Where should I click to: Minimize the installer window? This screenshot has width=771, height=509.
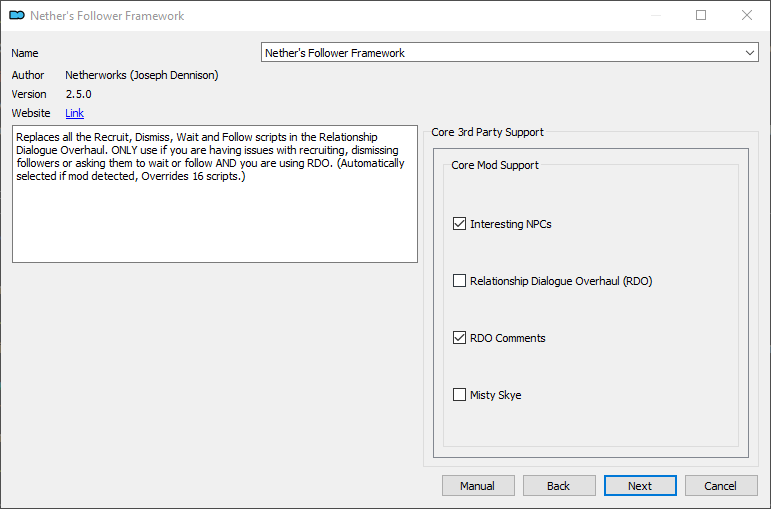[655, 15]
